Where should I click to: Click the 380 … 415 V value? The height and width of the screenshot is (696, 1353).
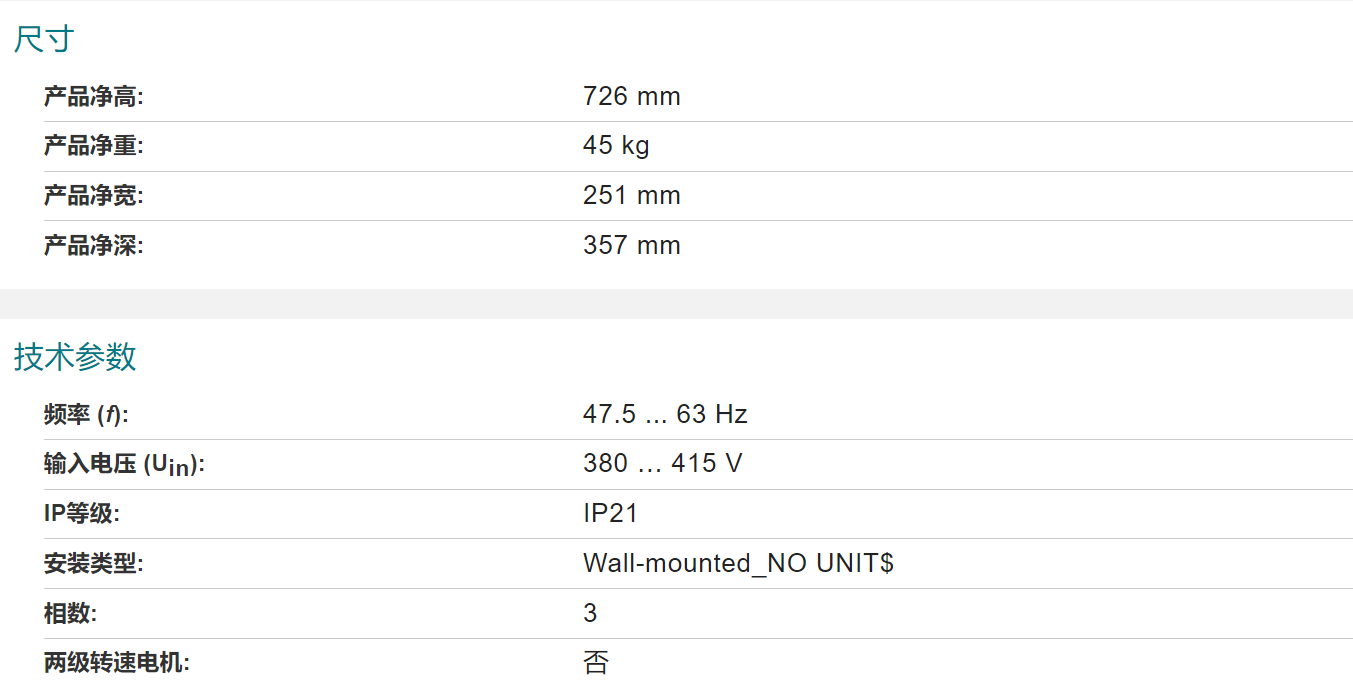tap(663, 464)
